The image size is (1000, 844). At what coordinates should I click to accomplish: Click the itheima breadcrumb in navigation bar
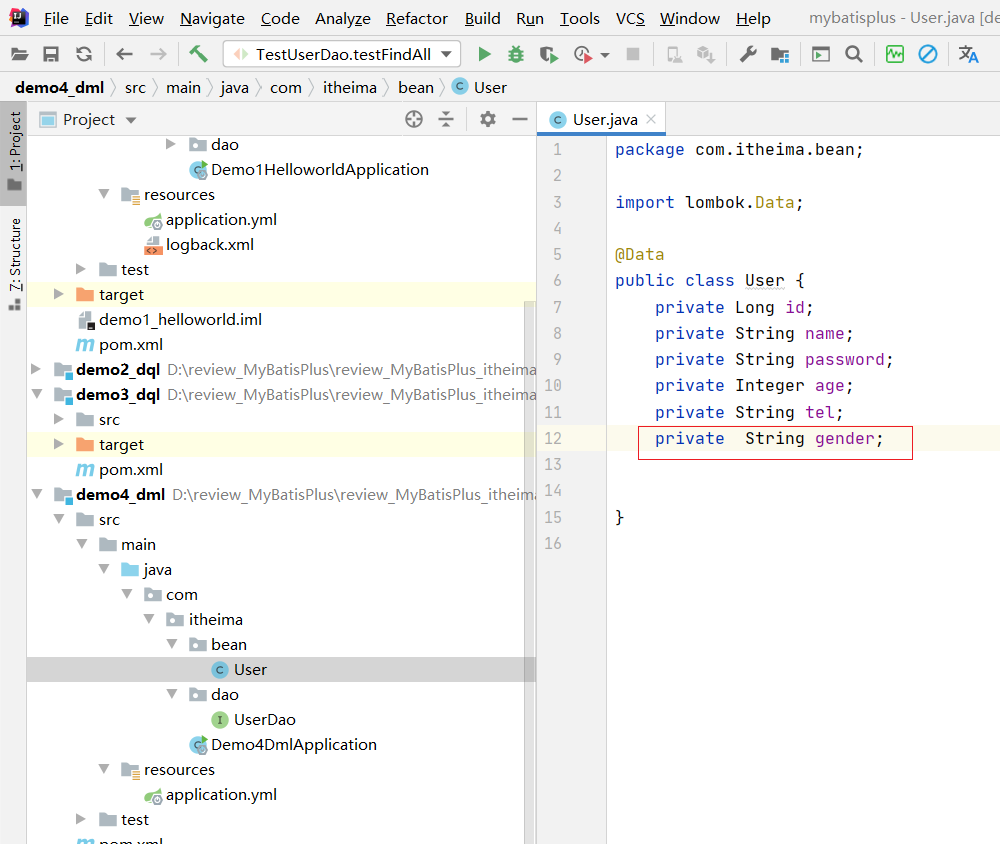pos(349,87)
